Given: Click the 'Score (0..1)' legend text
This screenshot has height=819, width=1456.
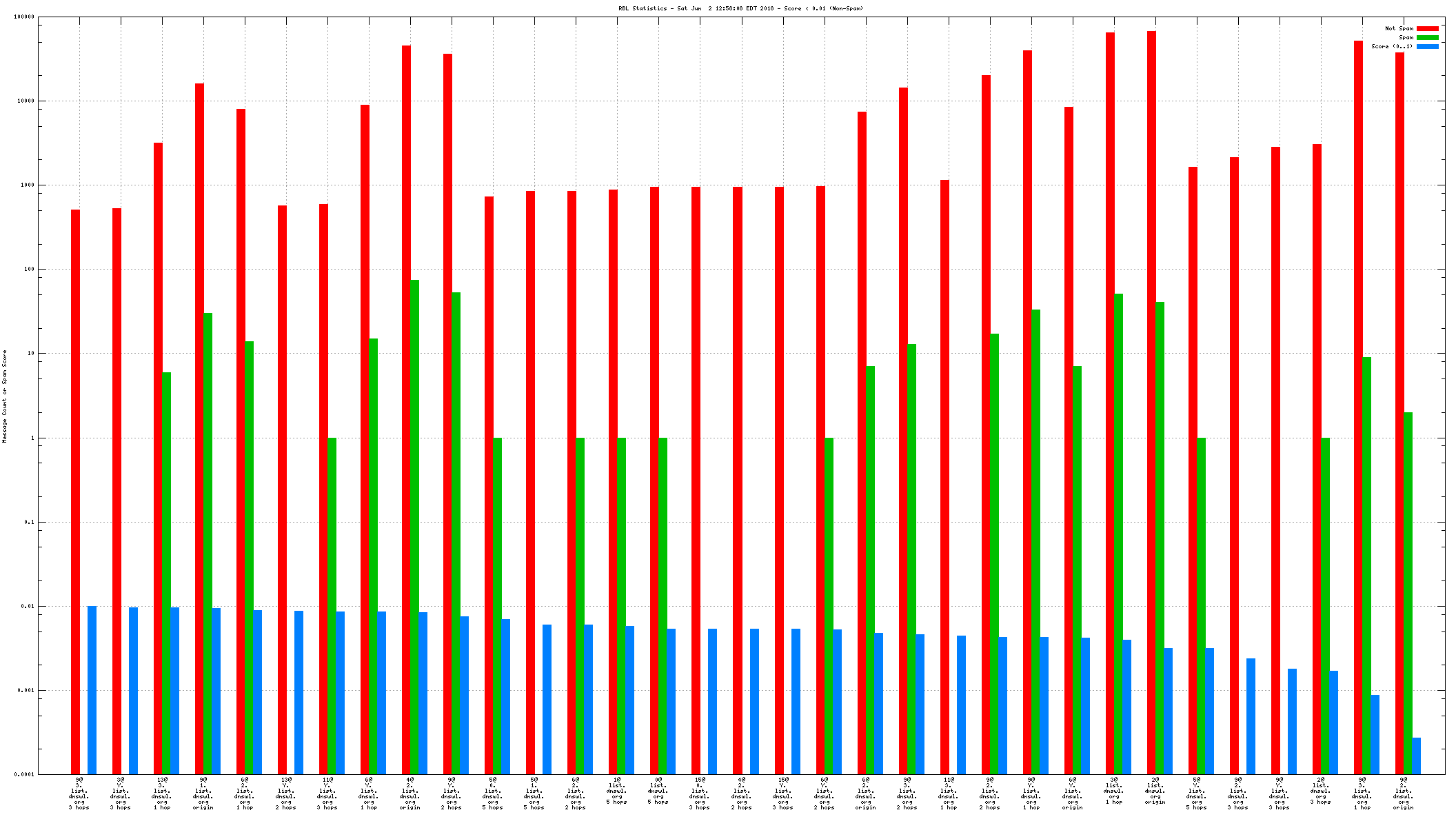Looking at the screenshot, I should [x=1391, y=46].
